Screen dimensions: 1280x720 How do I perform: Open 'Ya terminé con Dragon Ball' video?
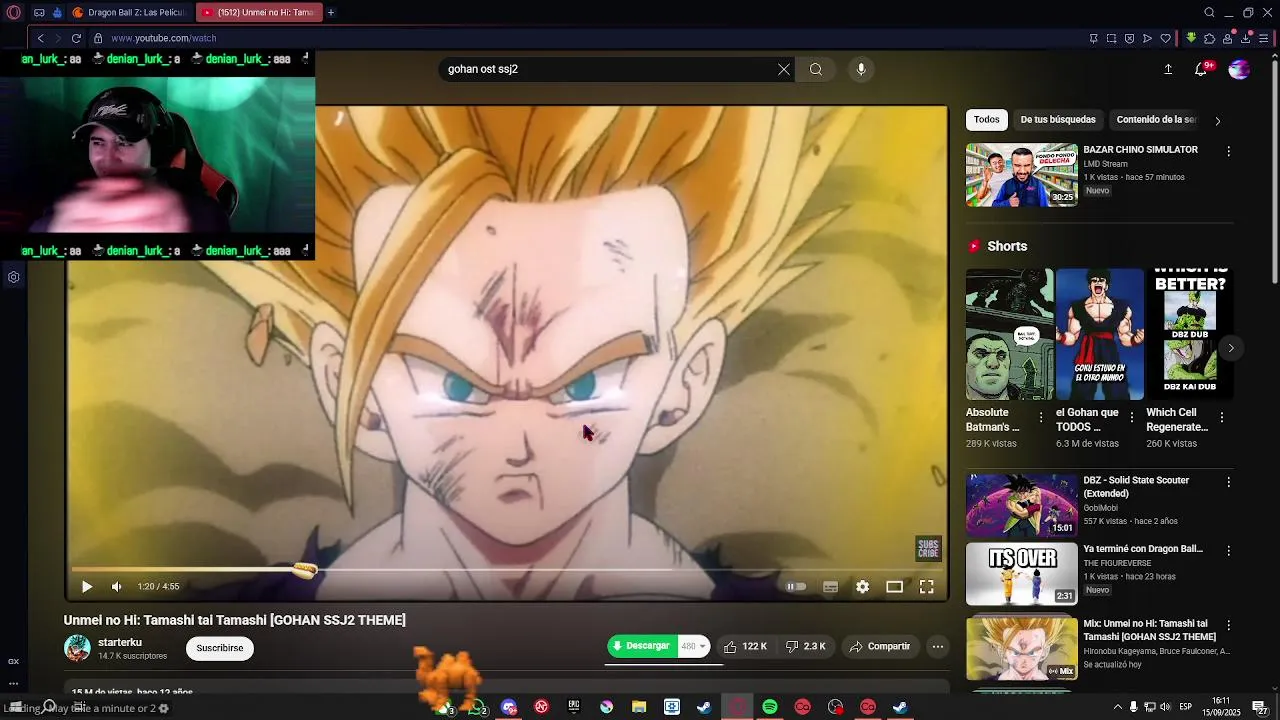tap(1022, 574)
